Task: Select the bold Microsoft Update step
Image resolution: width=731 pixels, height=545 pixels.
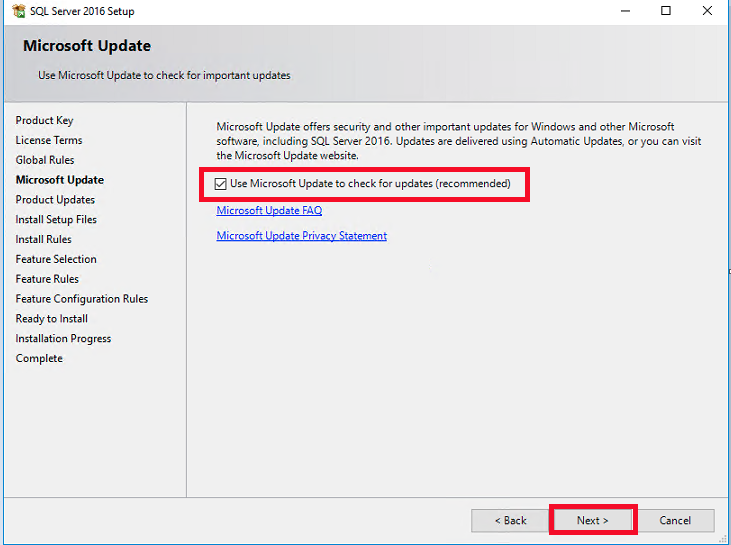Action: pos(60,180)
